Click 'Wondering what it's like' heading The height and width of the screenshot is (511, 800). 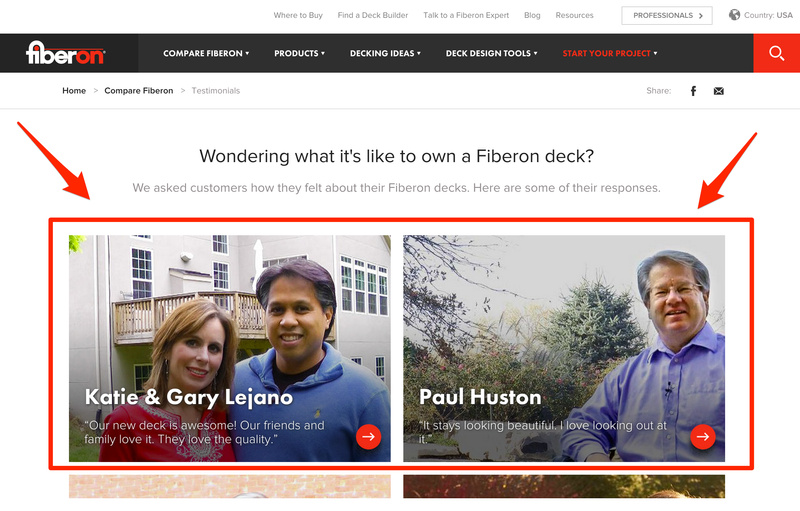click(x=396, y=156)
